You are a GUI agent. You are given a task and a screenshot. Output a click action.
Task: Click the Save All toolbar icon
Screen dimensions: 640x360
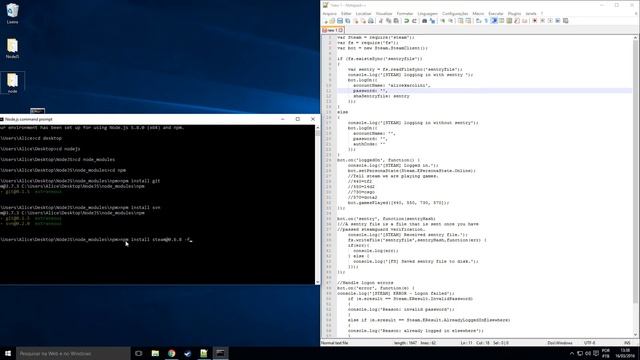(347, 20)
